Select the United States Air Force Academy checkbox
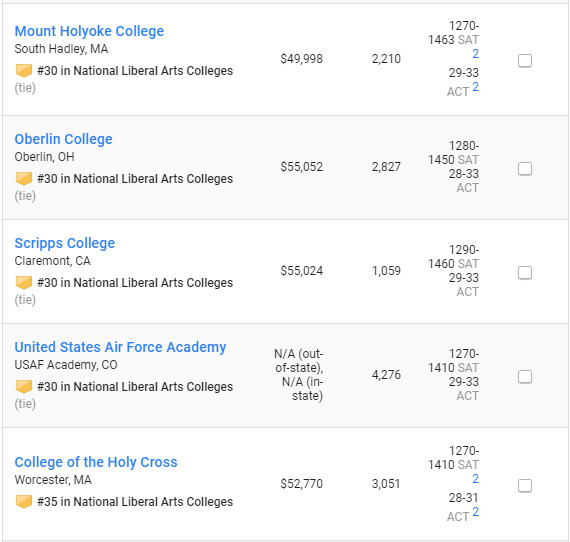The height and width of the screenshot is (542, 570). (x=525, y=377)
